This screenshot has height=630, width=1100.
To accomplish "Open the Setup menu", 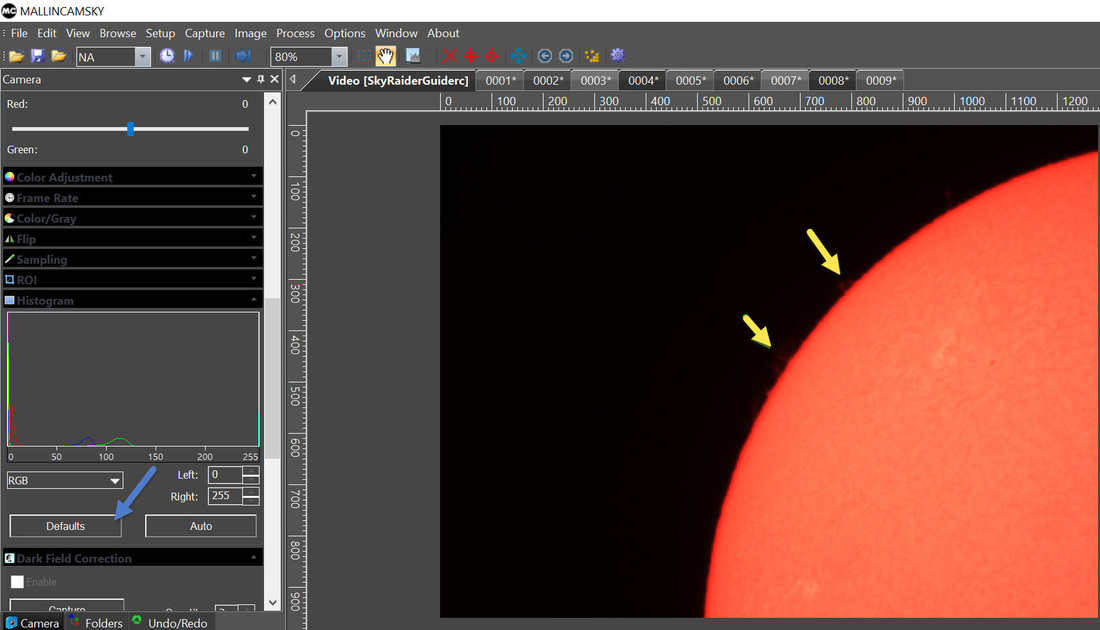I will [x=160, y=33].
